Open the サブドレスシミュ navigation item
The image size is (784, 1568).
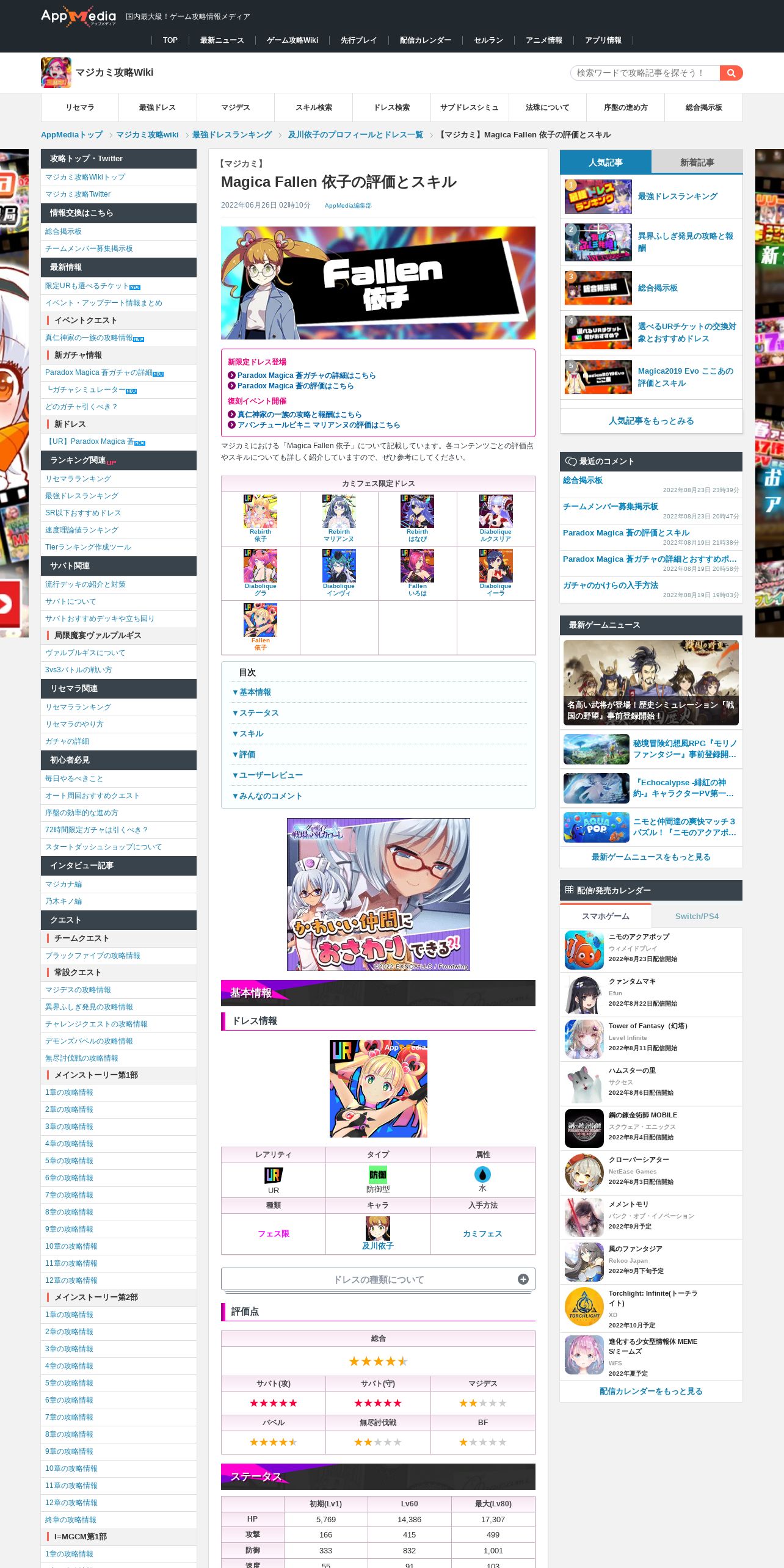470,107
